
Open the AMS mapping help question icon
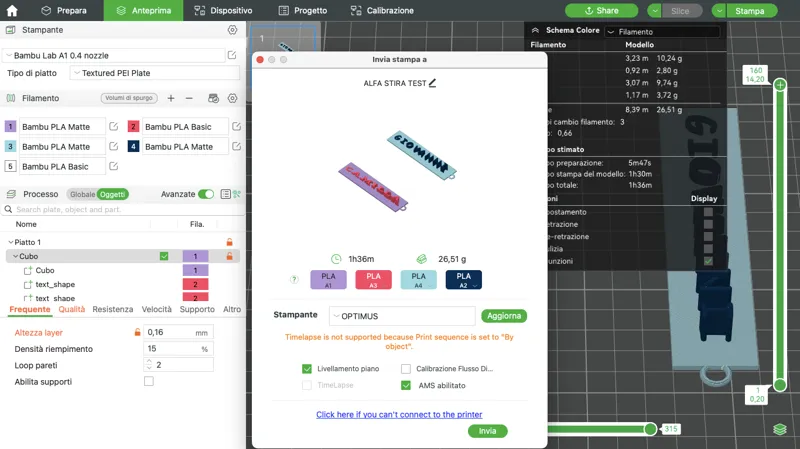(294, 279)
